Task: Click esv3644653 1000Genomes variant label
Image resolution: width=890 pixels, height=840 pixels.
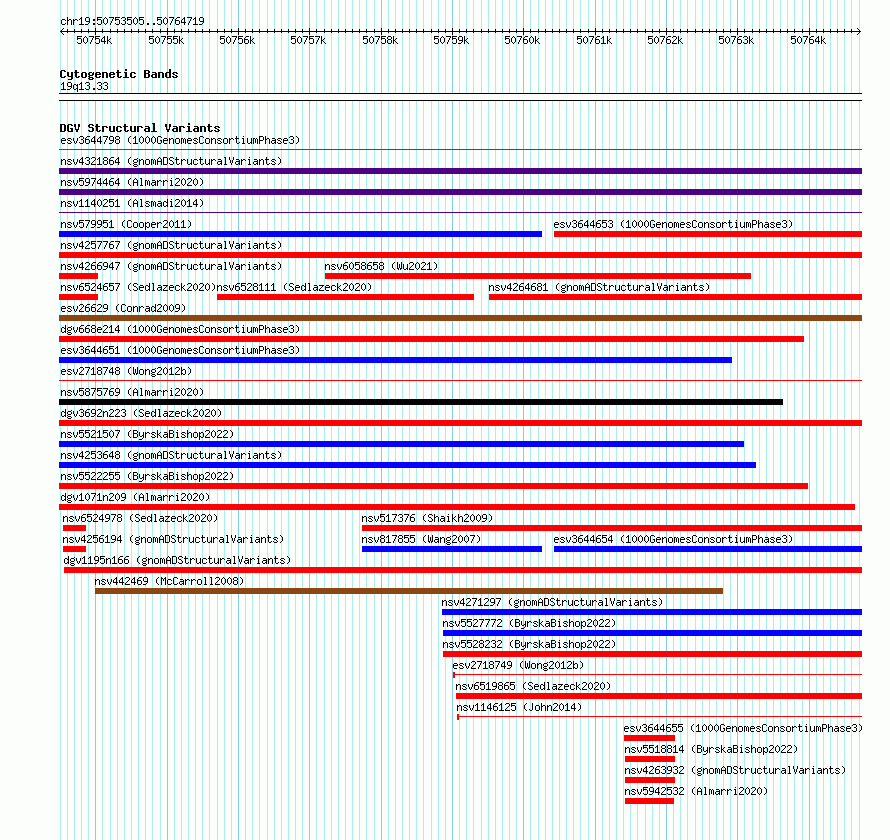Action: 673,224
